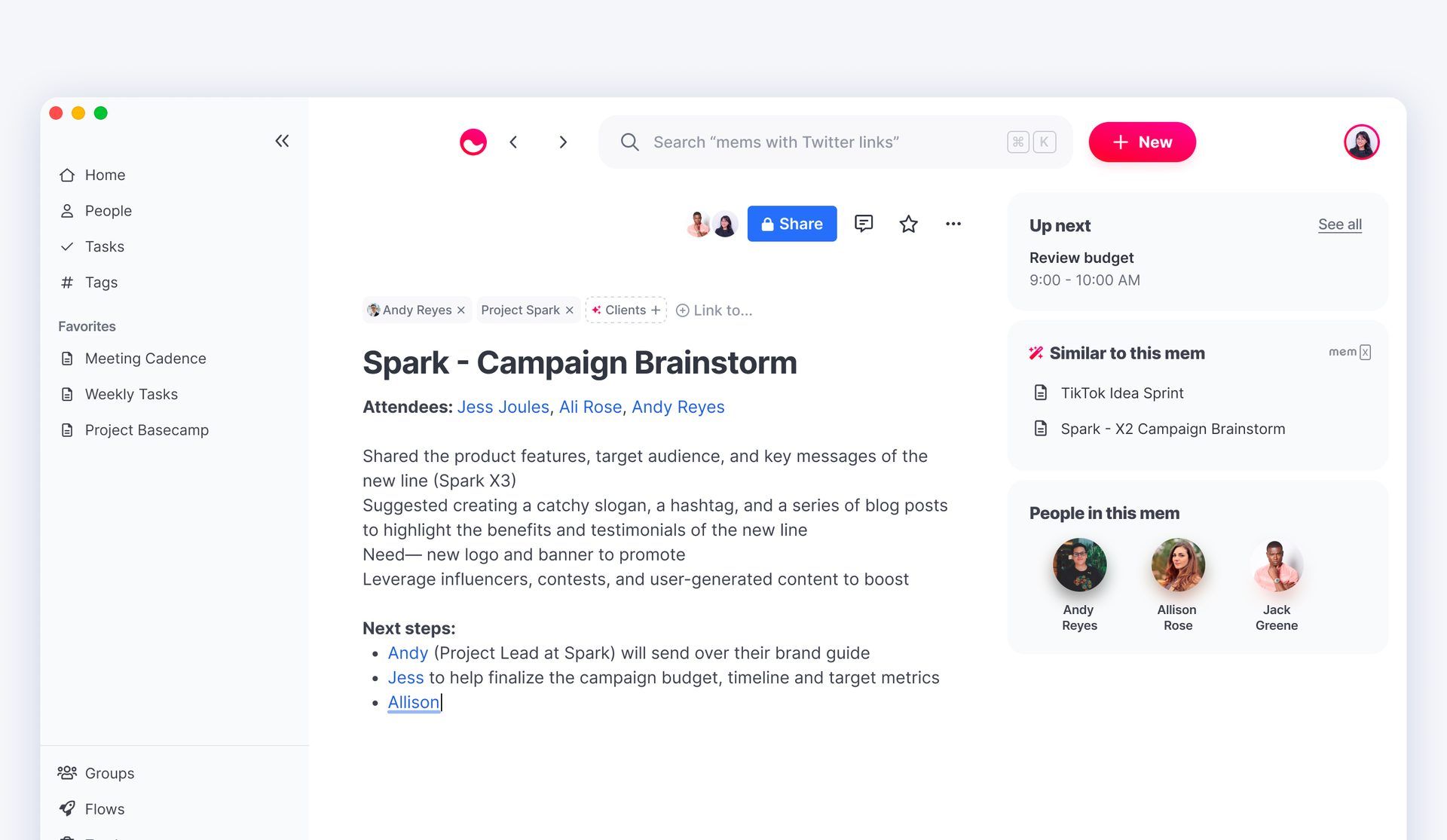Expand the Clients tag on the mem
1447x840 pixels.
click(656, 310)
